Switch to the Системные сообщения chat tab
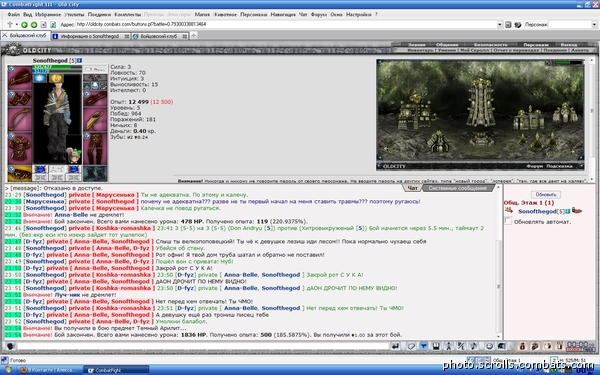Viewport: 600px width, 375px height. tap(457, 188)
